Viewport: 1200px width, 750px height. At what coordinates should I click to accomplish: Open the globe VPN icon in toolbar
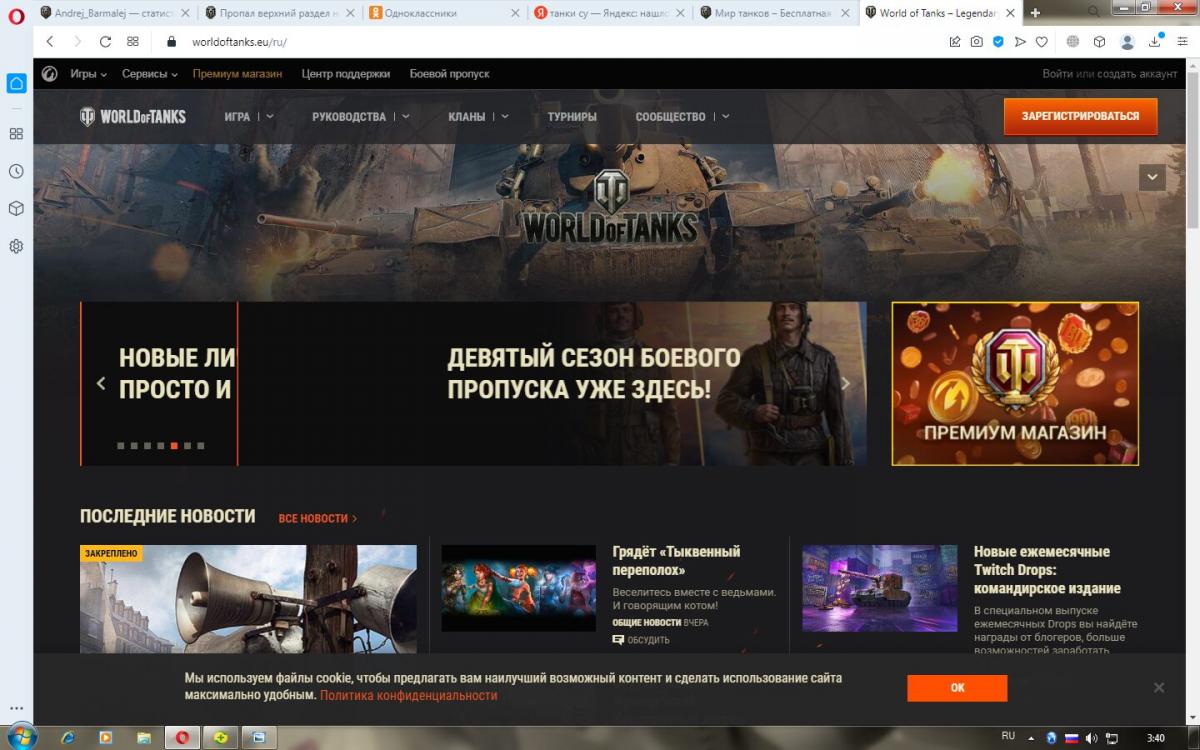[1073, 42]
